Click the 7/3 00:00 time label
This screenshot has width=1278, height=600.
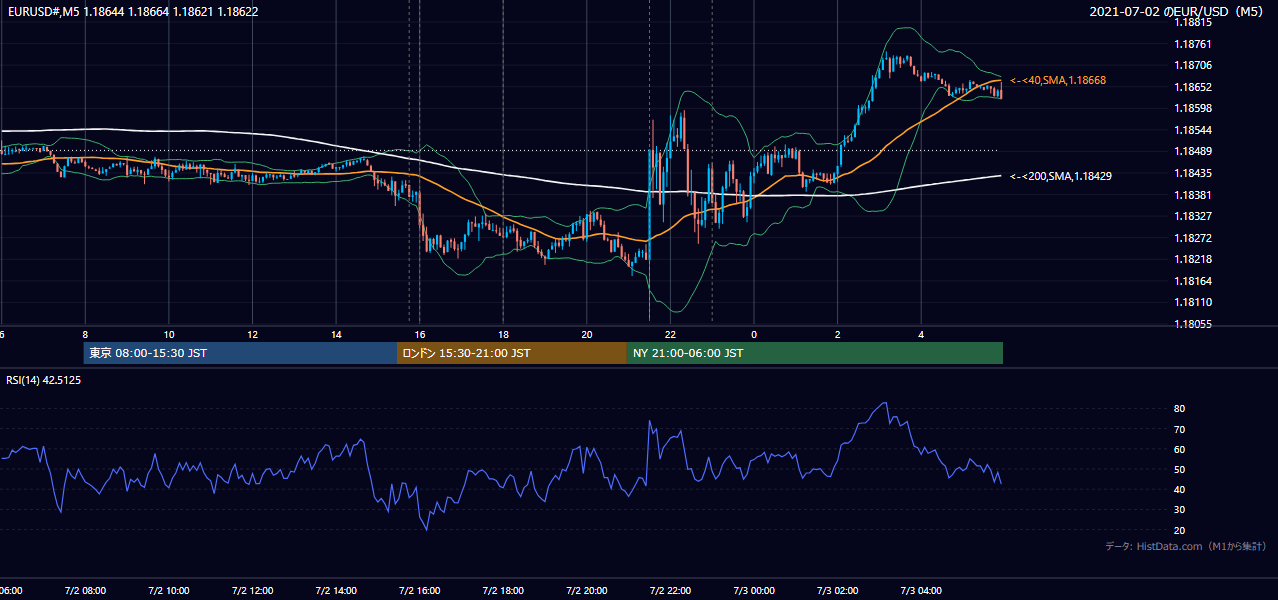pyautogui.click(x=754, y=590)
